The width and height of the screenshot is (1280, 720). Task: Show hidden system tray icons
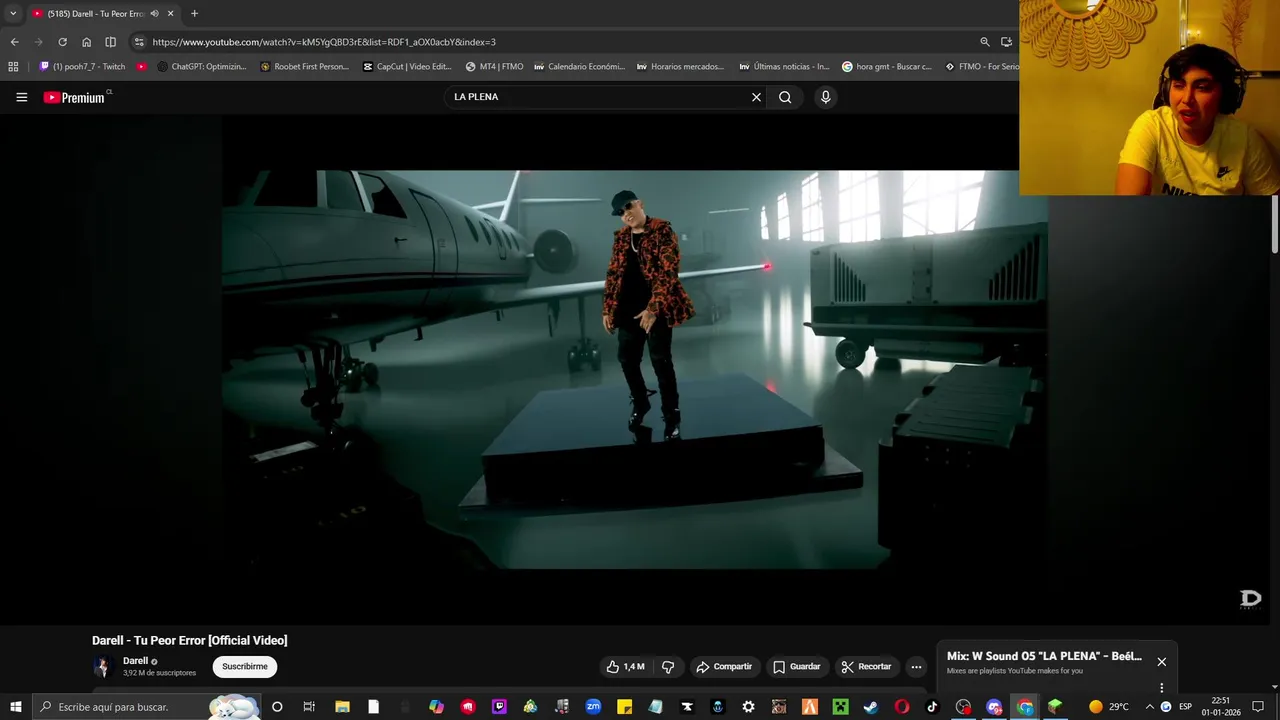1149,707
